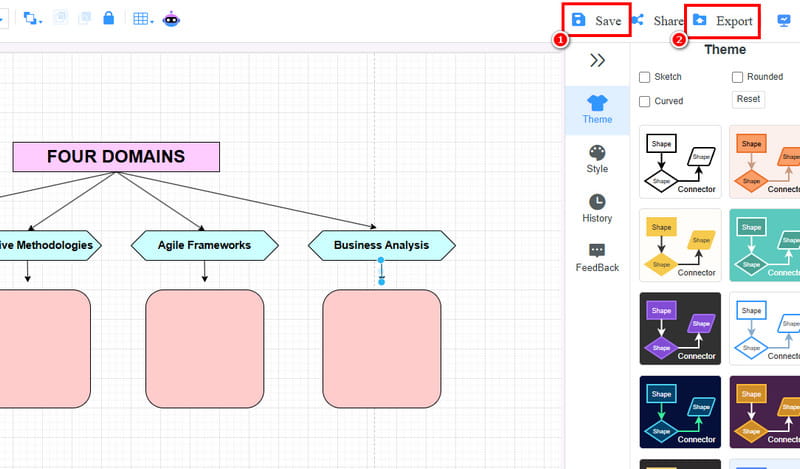Image resolution: width=800 pixels, height=469 pixels.
Task: Open the arrange layers dropdown tool
Action: [x=32, y=19]
